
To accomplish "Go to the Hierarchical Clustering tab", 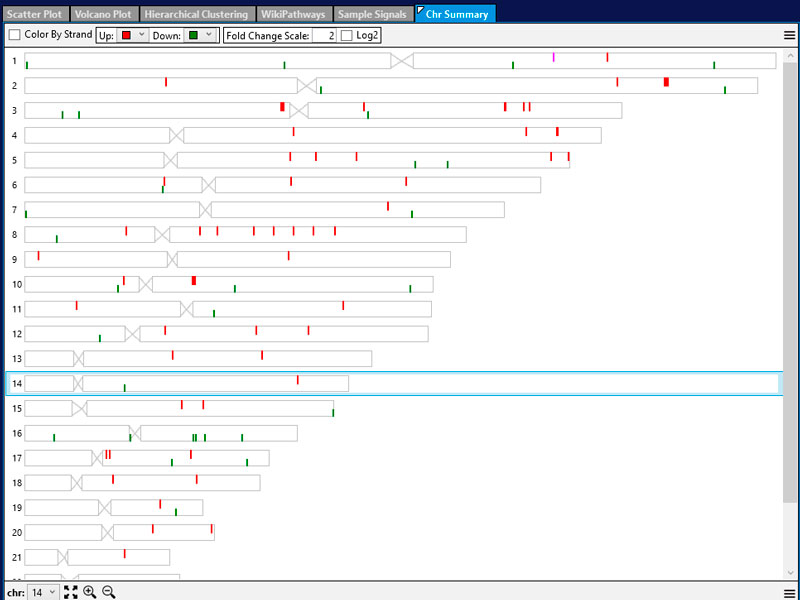I will 196,14.
